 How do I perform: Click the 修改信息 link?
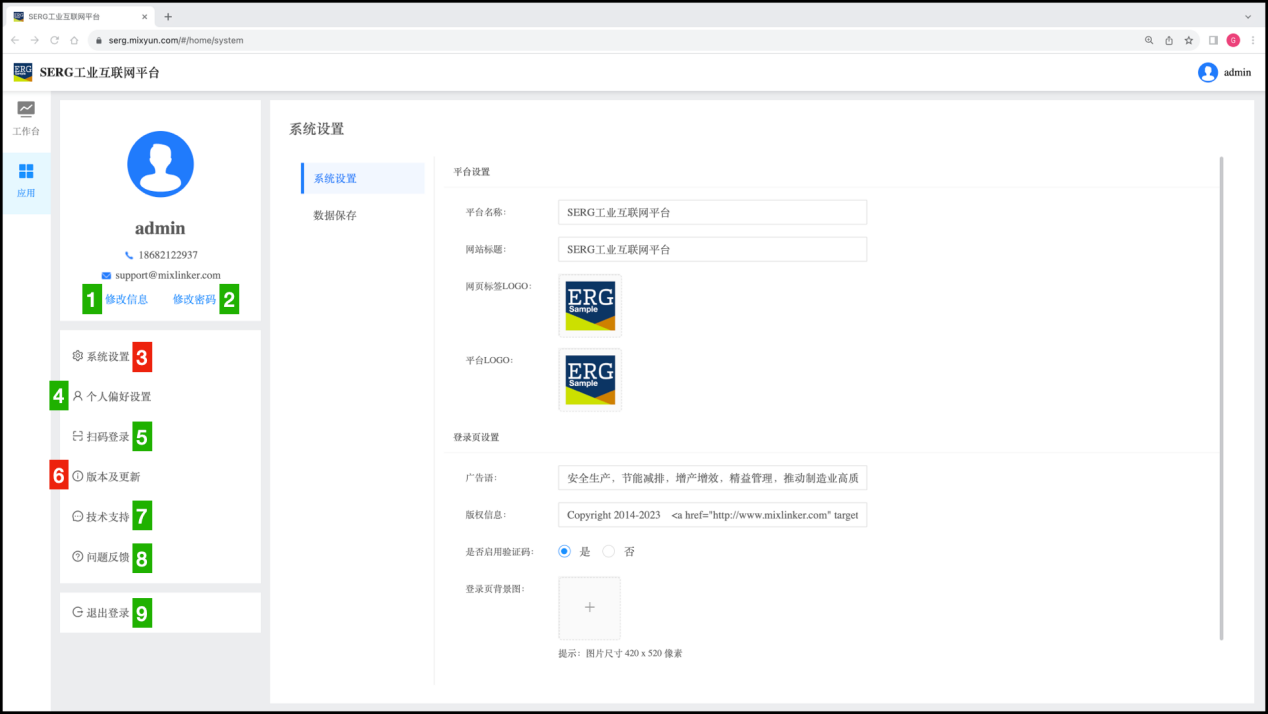point(126,299)
